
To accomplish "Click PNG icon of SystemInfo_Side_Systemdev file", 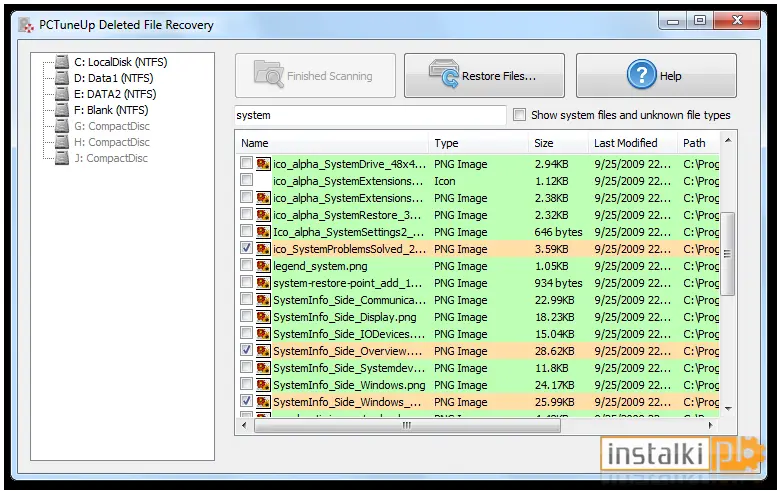I will point(263,368).
